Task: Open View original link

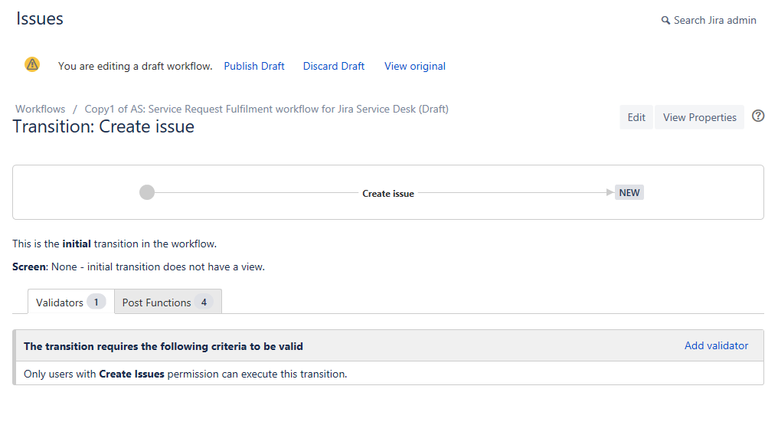Action: point(415,66)
